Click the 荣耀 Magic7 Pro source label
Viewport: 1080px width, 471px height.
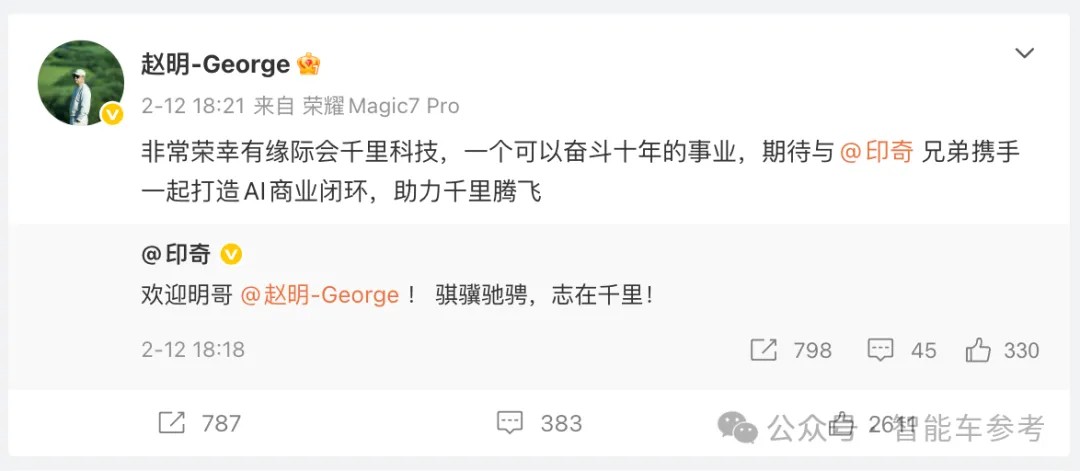click(x=381, y=106)
